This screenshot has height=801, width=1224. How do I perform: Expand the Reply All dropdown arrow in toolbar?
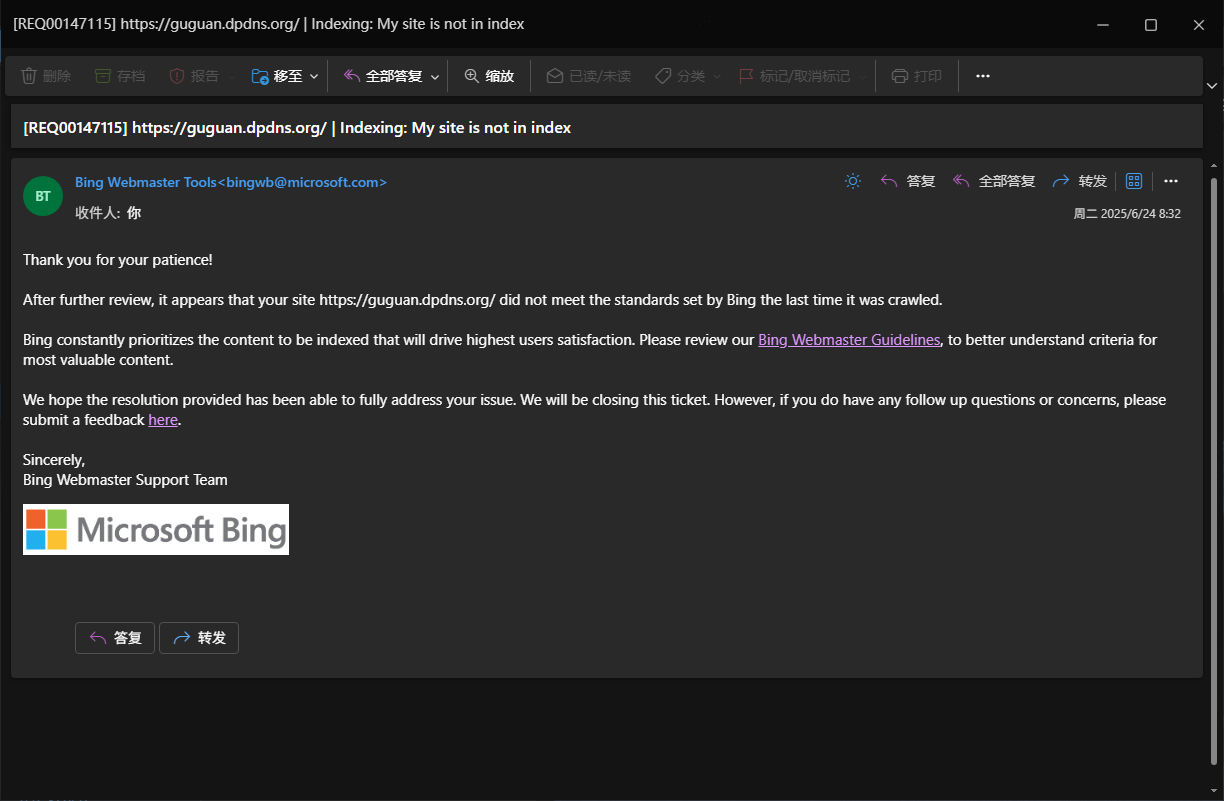[x=435, y=77]
